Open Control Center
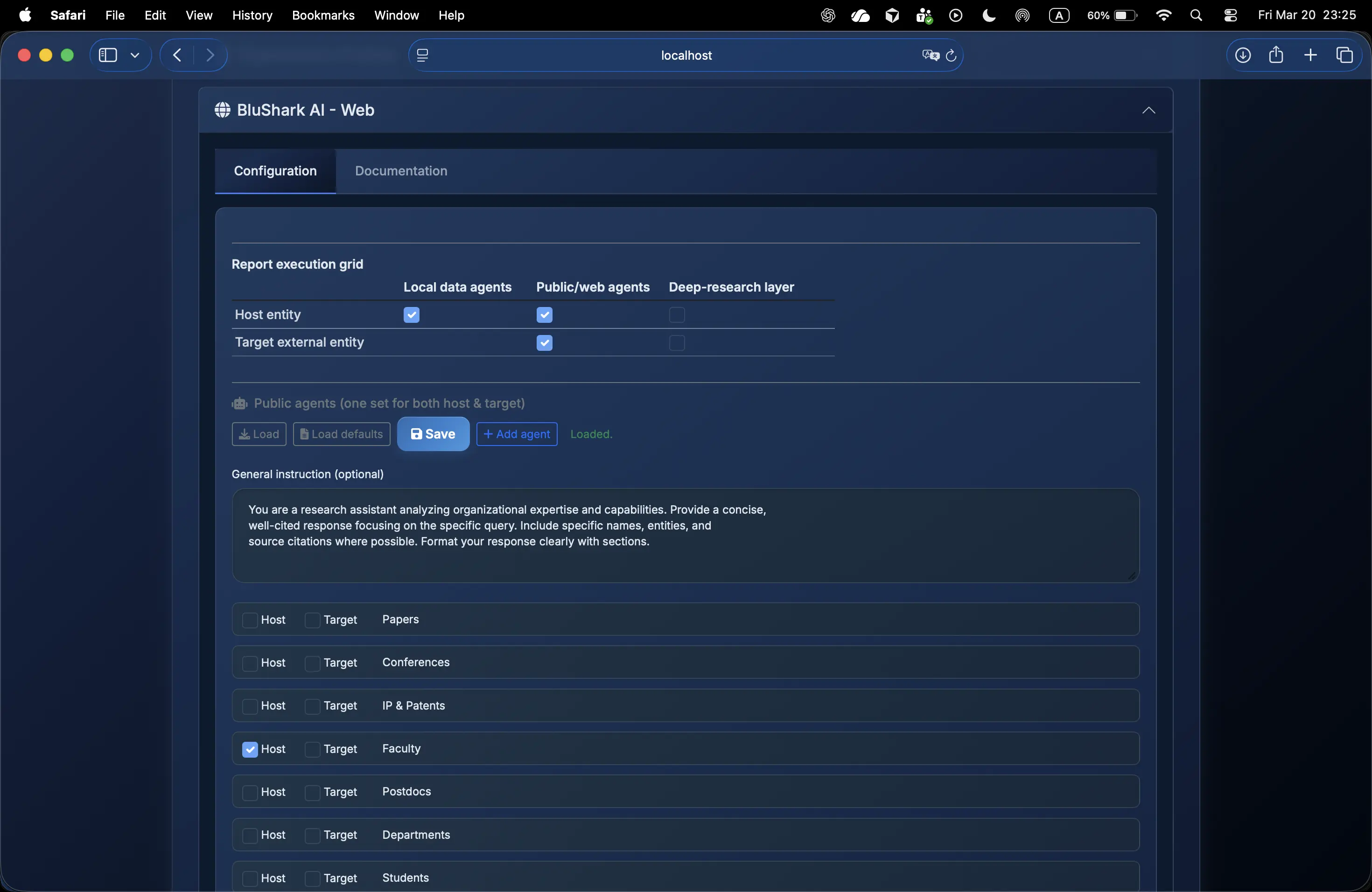 coord(1230,15)
